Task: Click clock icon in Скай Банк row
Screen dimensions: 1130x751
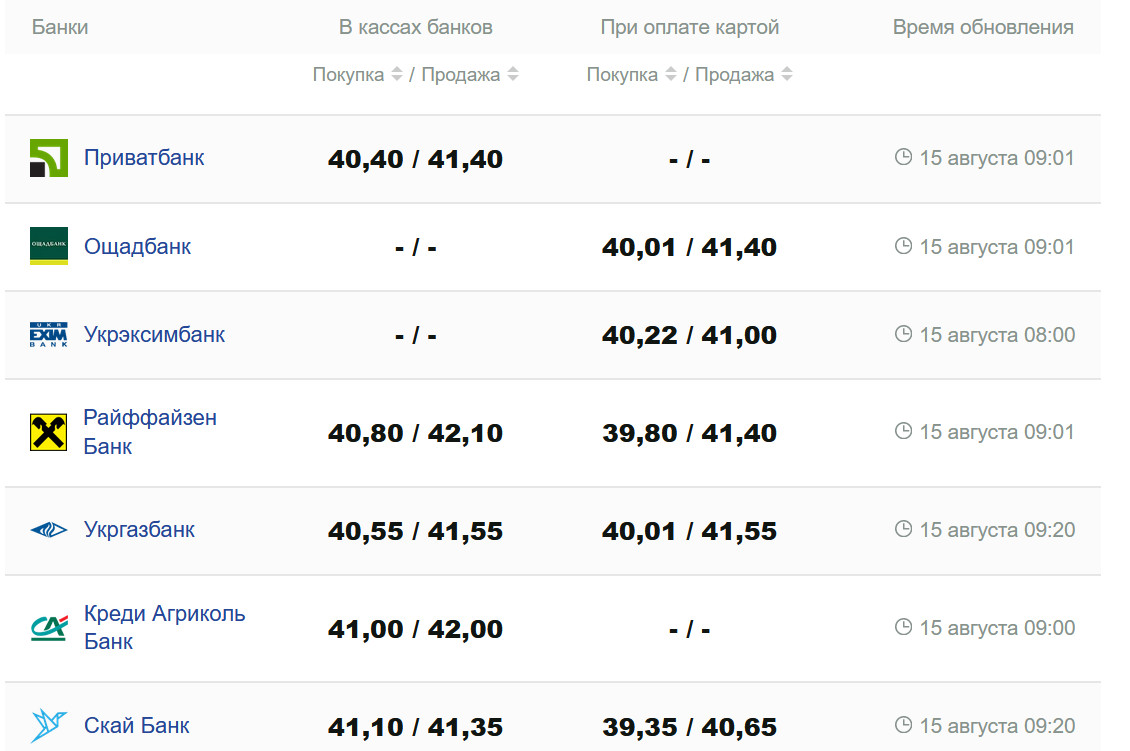Action: (903, 725)
